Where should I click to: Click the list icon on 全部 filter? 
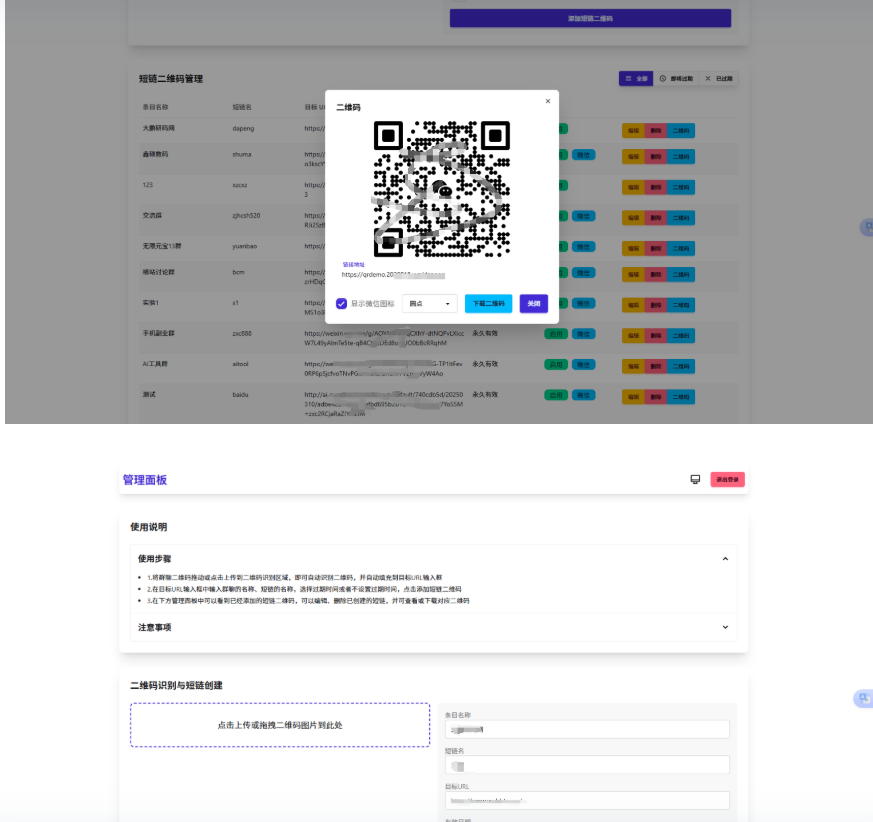628,78
